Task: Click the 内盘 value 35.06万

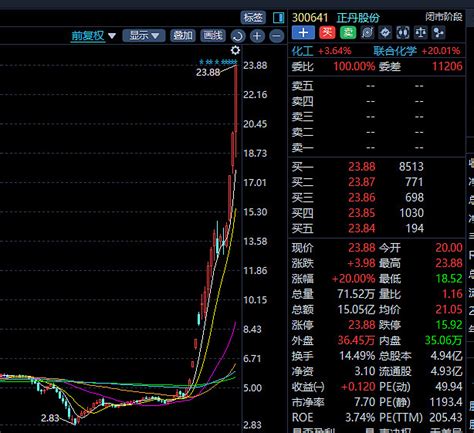Action: pyautogui.click(x=443, y=340)
